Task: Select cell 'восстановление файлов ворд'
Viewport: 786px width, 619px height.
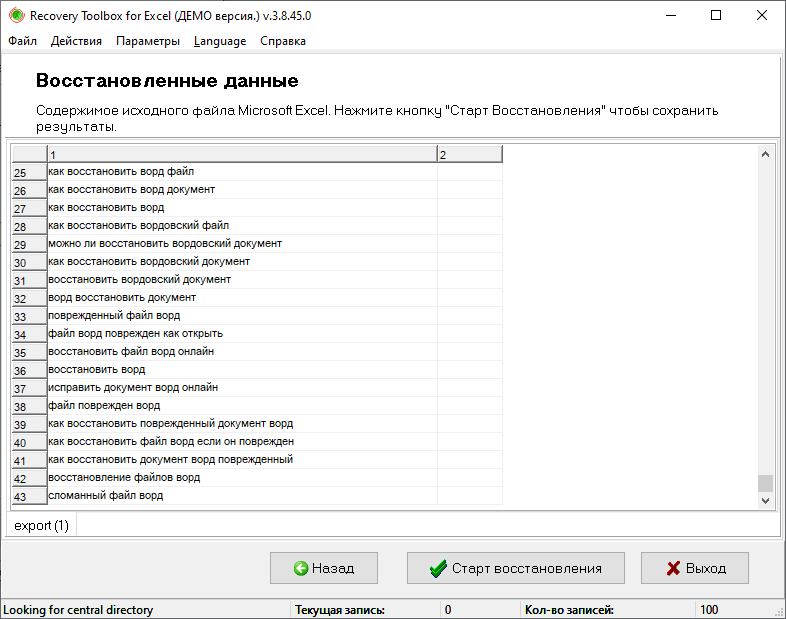Action: pyautogui.click(x=242, y=478)
